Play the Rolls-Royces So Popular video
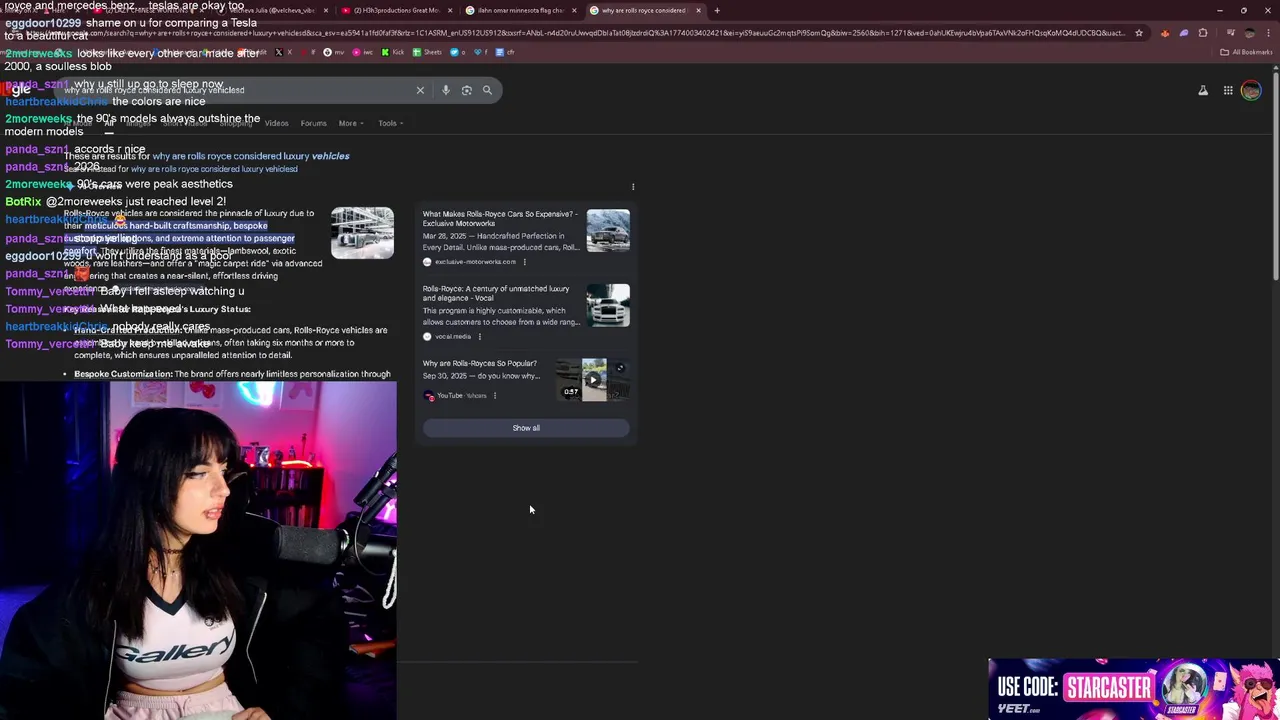Image resolution: width=1280 pixels, height=720 pixels. 594,380
